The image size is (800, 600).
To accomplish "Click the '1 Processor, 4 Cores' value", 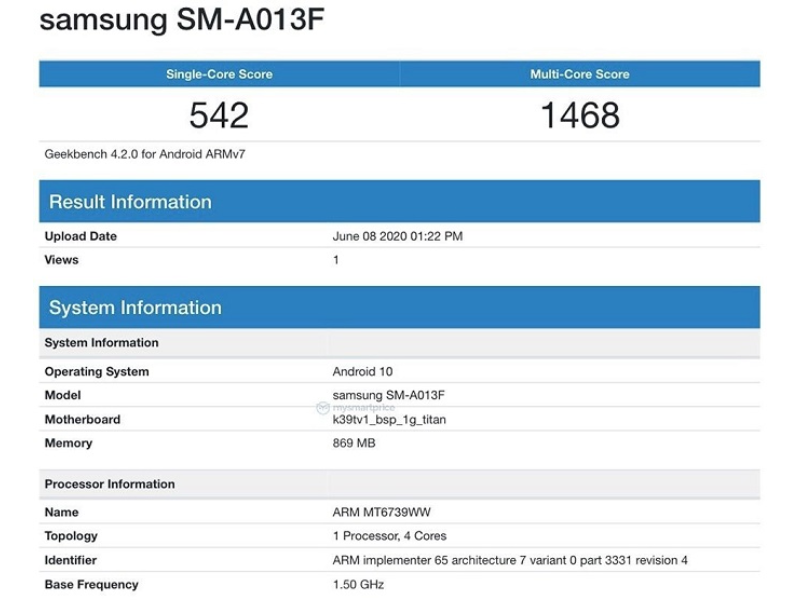I will coord(390,536).
